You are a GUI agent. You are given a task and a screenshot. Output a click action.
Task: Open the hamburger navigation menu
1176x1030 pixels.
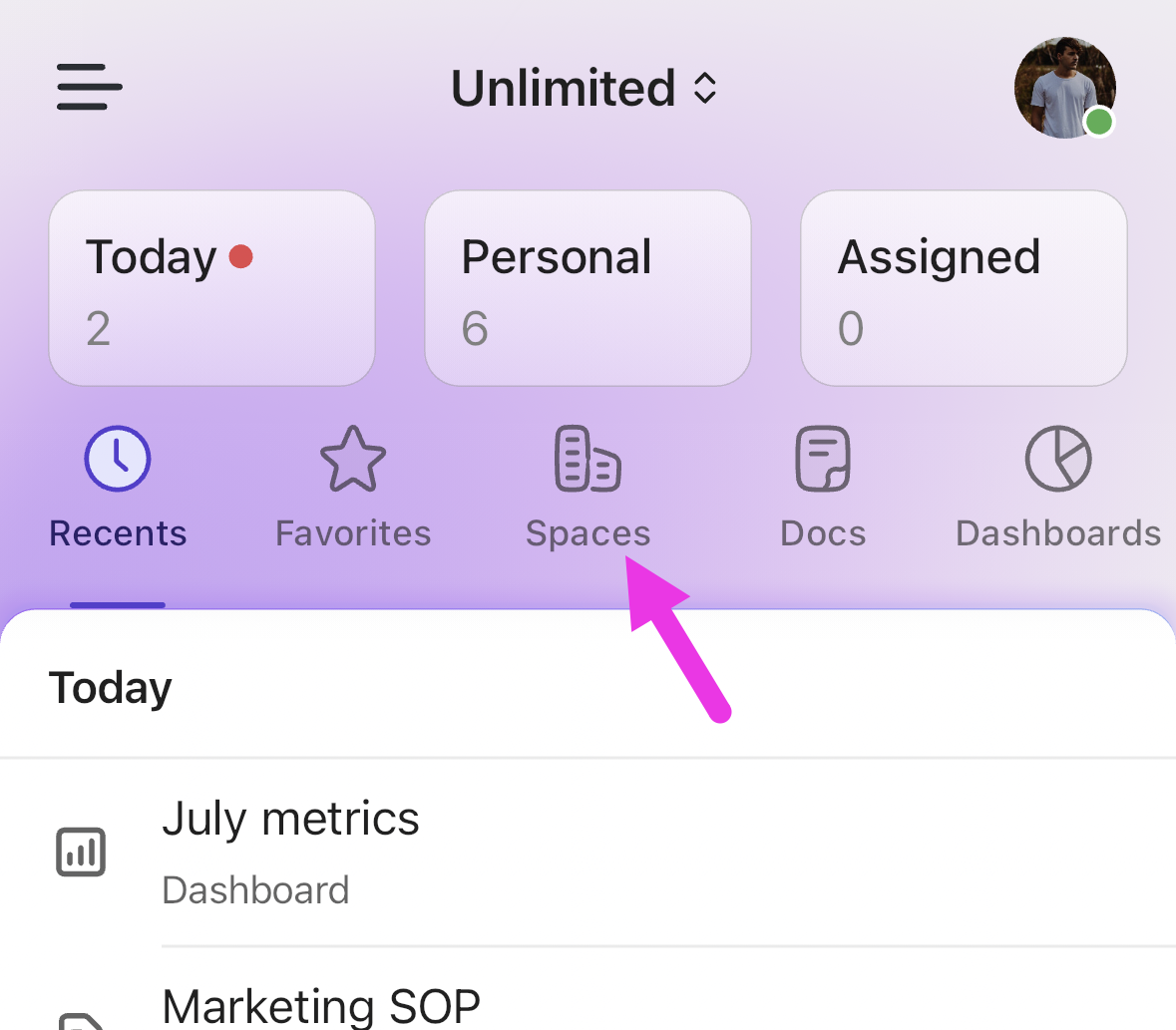click(89, 87)
